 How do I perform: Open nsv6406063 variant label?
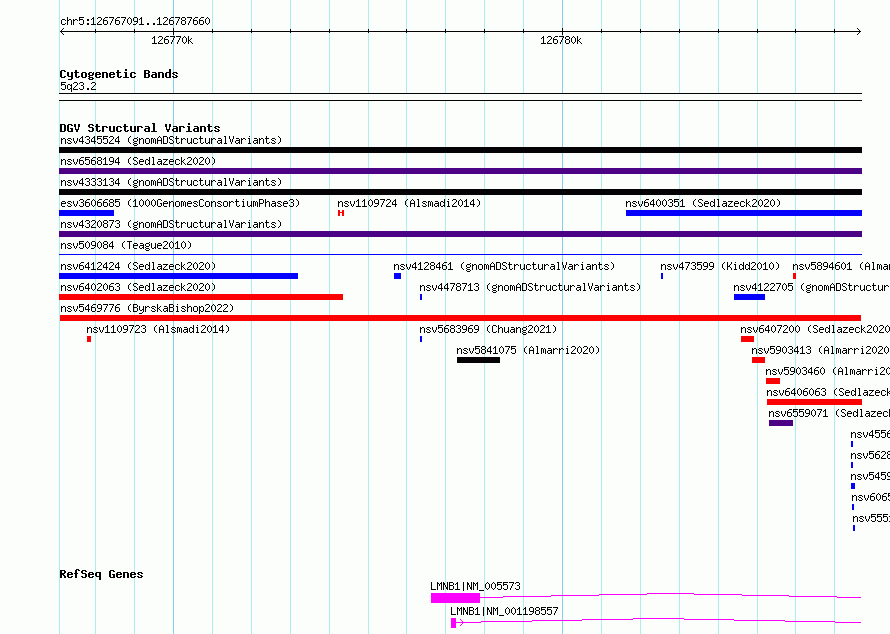pos(828,392)
